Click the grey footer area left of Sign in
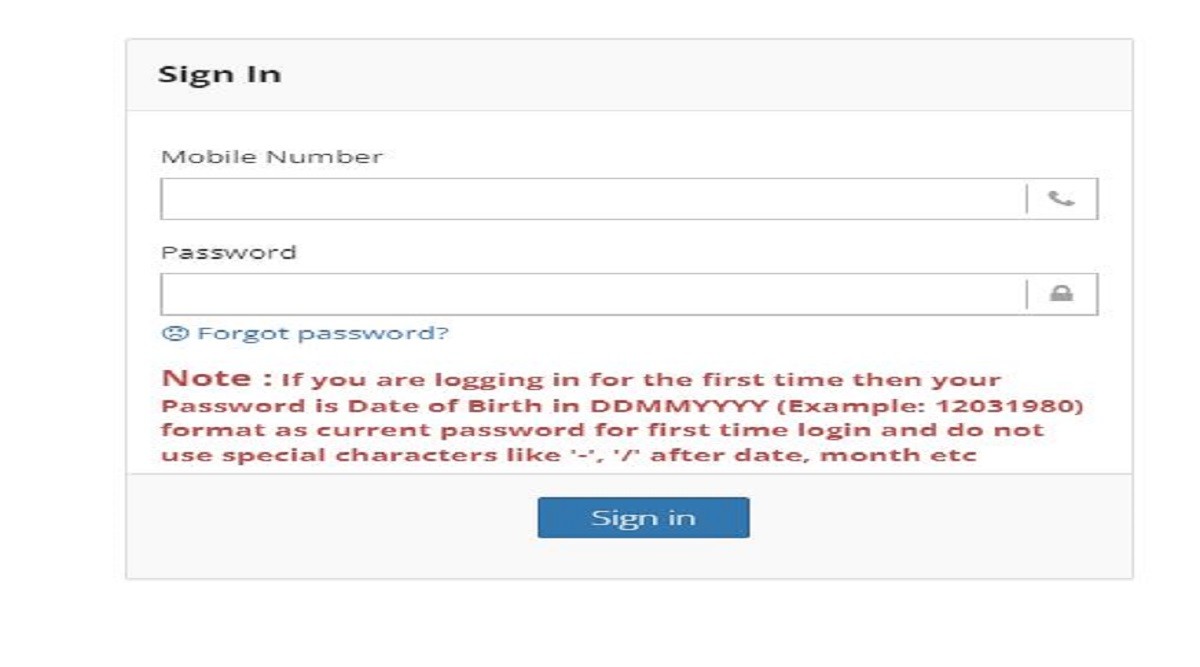This screenshot has height=667, width=1200. pos(330,525)
